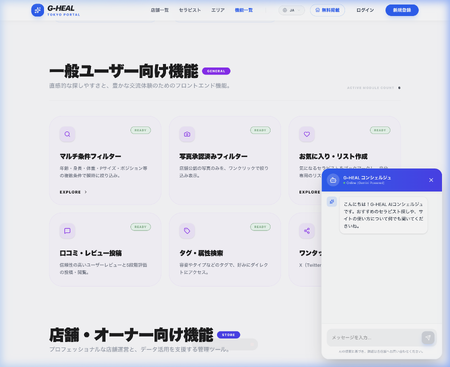Open the エリア nav item
Screen dimensions: 450x367
click(218, 10)
